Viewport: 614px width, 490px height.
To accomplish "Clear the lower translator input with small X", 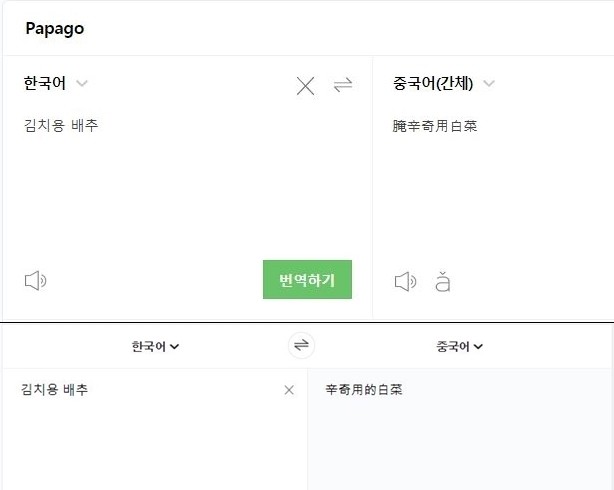I will tap(289, 390).
